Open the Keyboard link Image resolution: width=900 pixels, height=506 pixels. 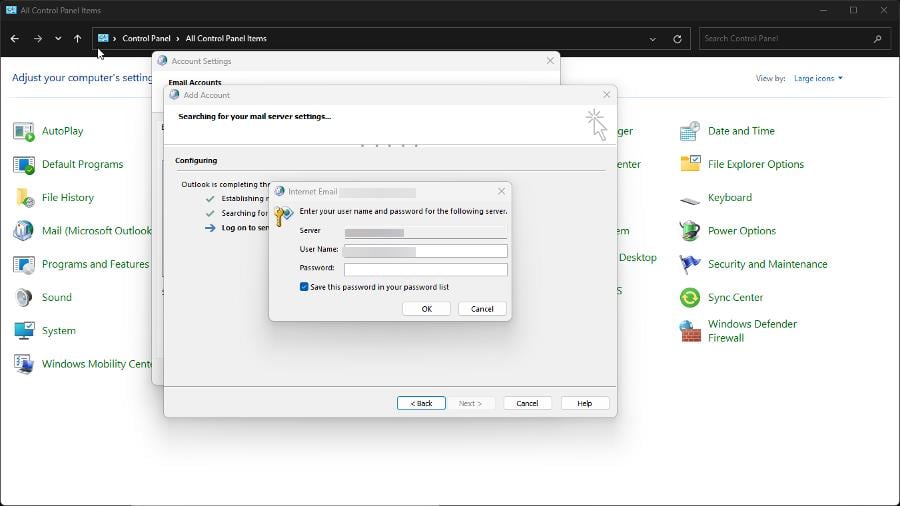(730, 198)
